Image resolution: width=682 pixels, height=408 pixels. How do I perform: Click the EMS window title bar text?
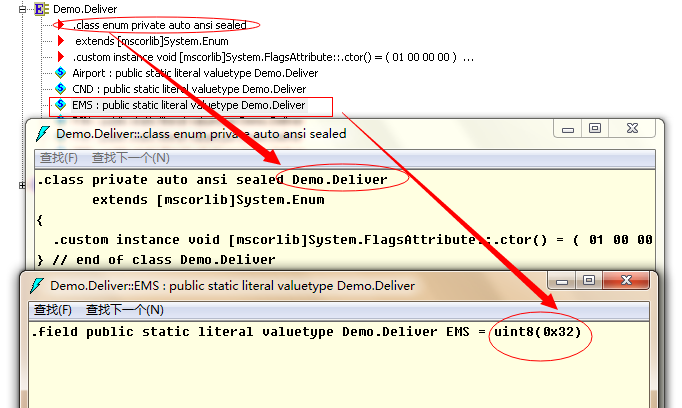pyautogui.click(x=232, y=286)
